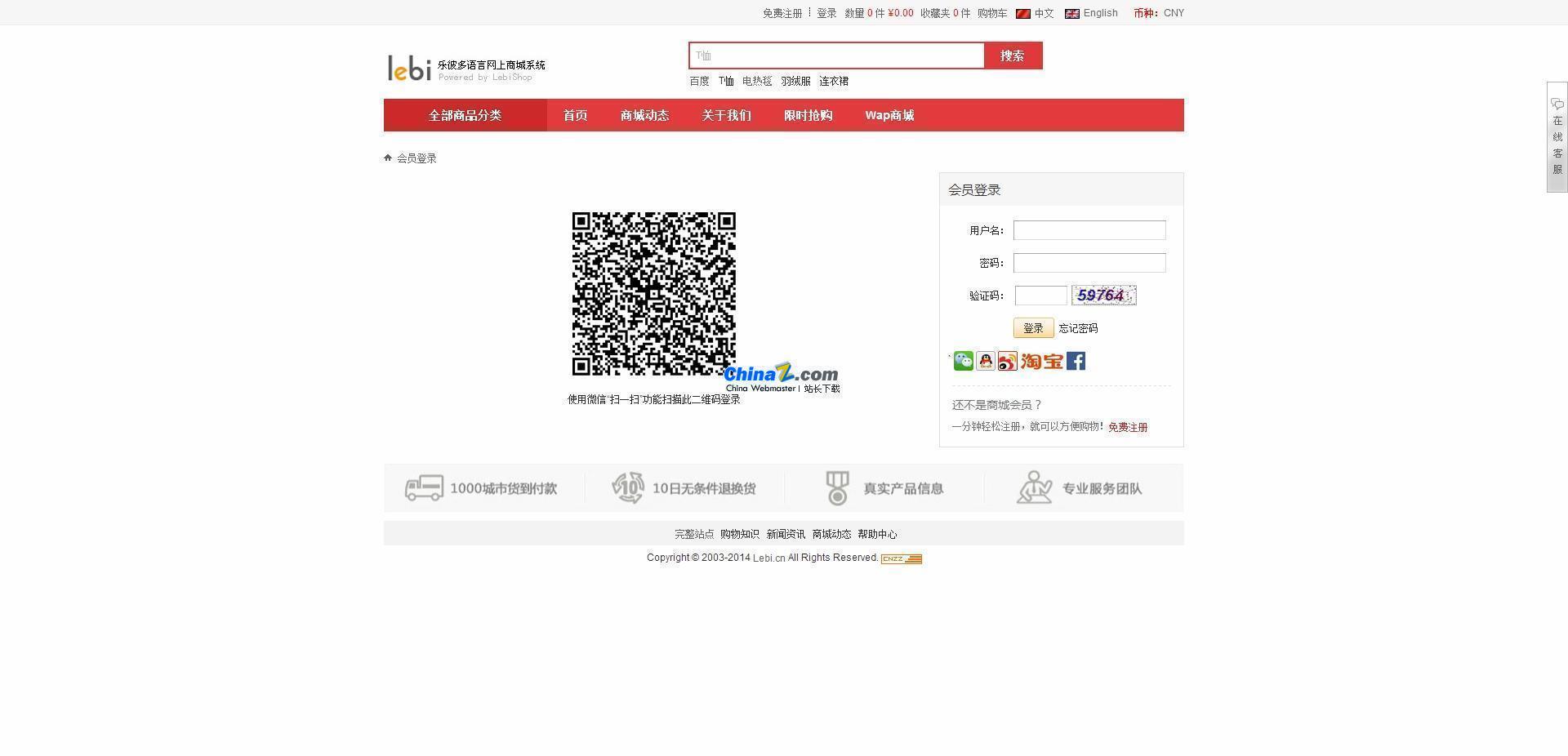This screenshot has width=1568, height=756.
Task: Click the 登录 login button
Action: click(x=1034, y=328)
